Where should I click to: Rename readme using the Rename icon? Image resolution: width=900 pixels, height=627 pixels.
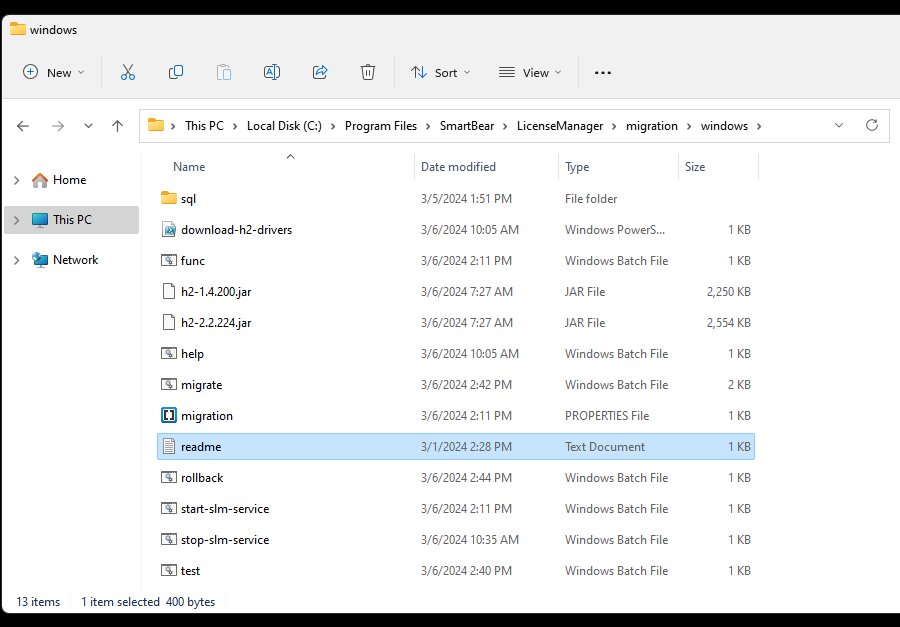coord(271,72)
